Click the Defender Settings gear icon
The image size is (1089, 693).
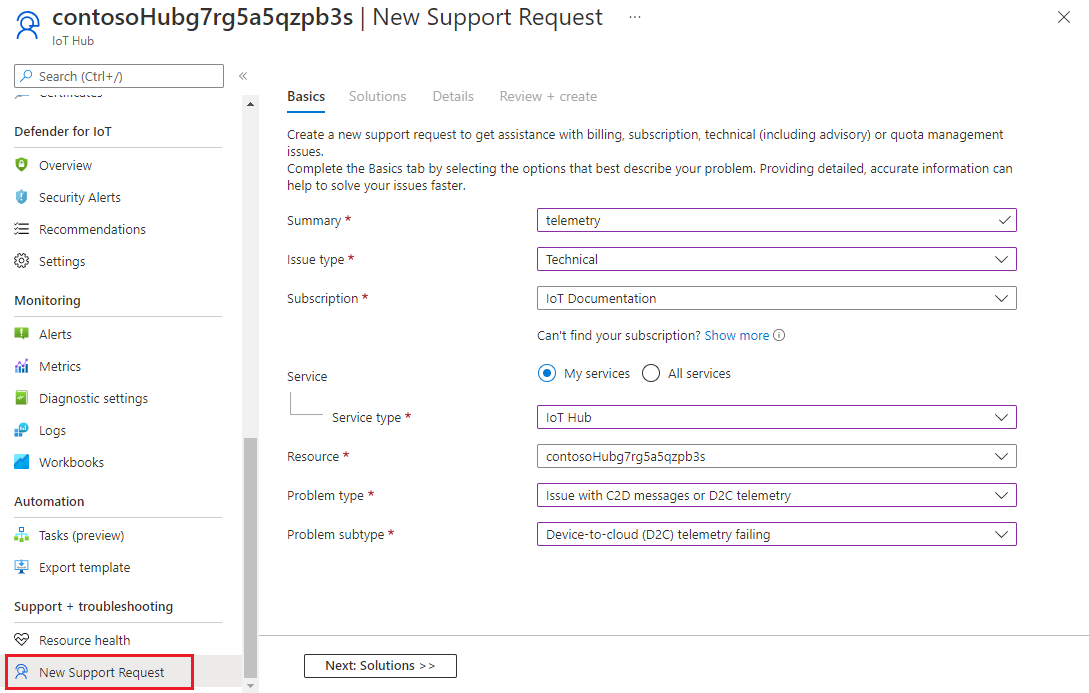tap(22, 262)
